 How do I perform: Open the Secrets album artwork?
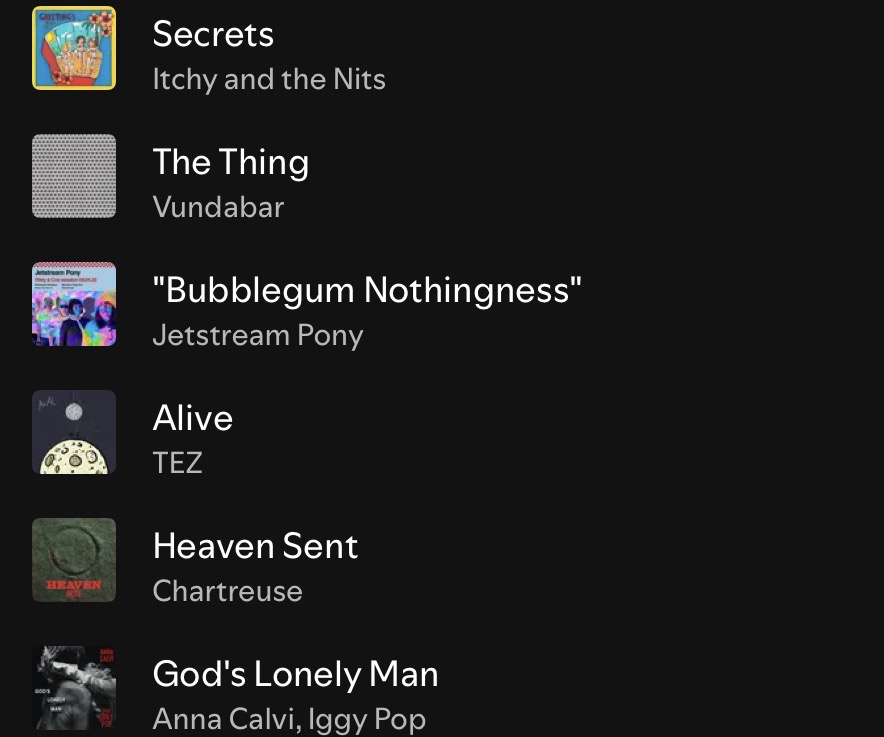coord(74,48)
